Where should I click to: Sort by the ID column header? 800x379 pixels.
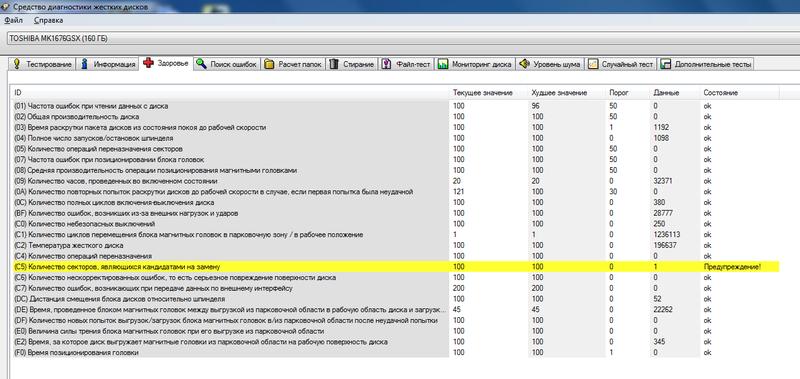(230, 93)
